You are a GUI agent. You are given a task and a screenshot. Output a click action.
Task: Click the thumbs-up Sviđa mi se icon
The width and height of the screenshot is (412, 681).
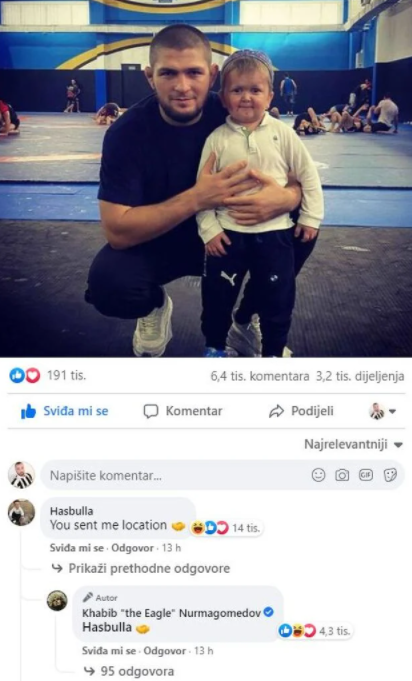click(29, 411)
